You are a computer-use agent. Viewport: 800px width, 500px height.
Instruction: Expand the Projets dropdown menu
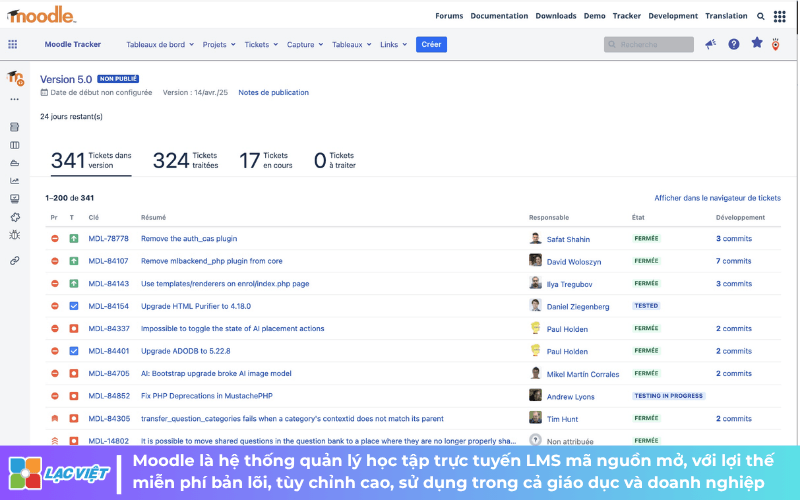[219, 44]
